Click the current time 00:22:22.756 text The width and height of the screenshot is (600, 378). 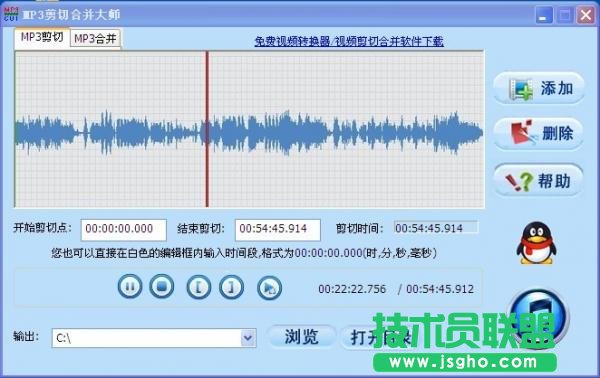coord(352,289)
